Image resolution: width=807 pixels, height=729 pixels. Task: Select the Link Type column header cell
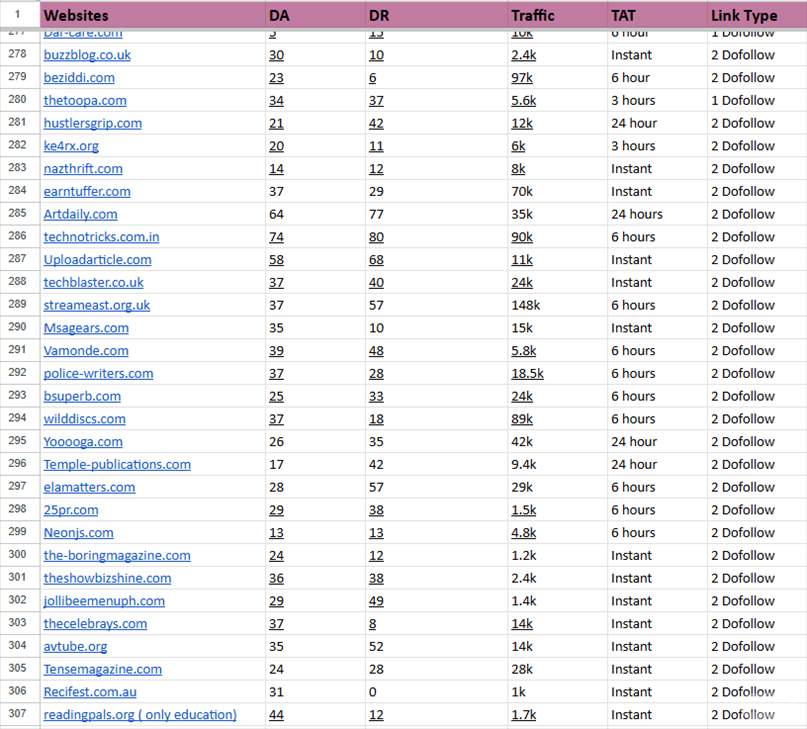757,15
